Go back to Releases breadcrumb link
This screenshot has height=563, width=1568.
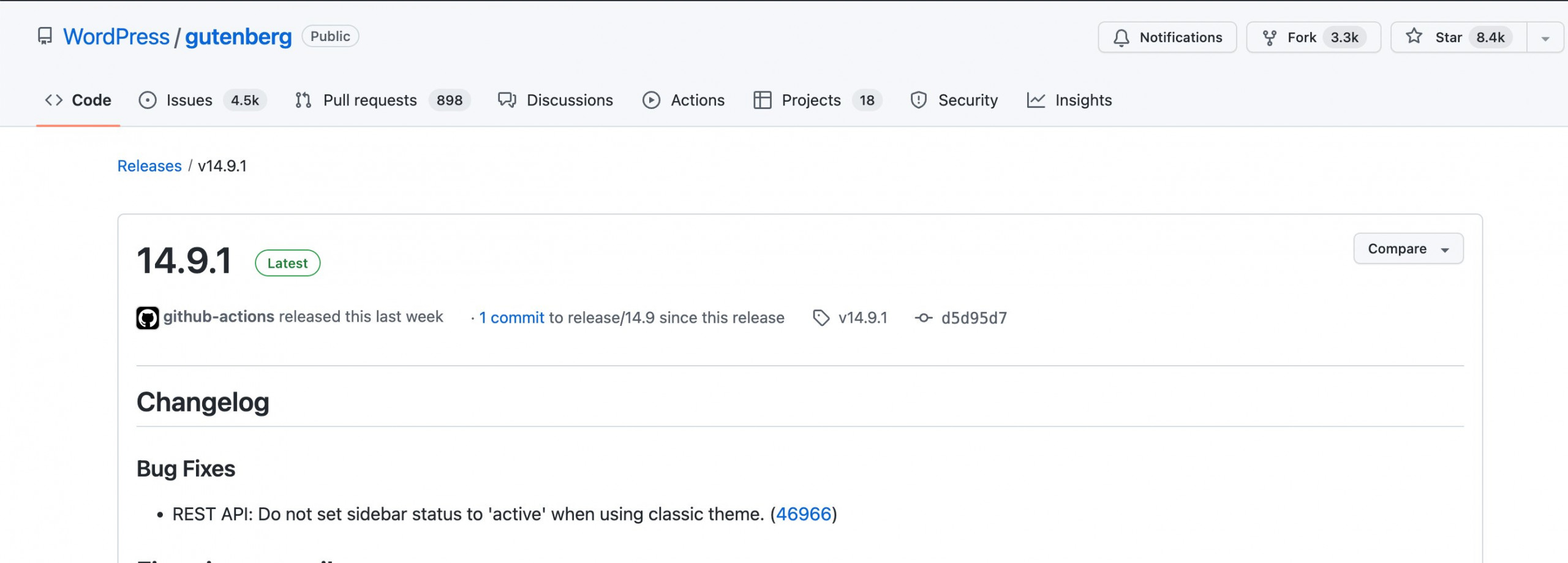pyautogui.click(x=149, y=166)
